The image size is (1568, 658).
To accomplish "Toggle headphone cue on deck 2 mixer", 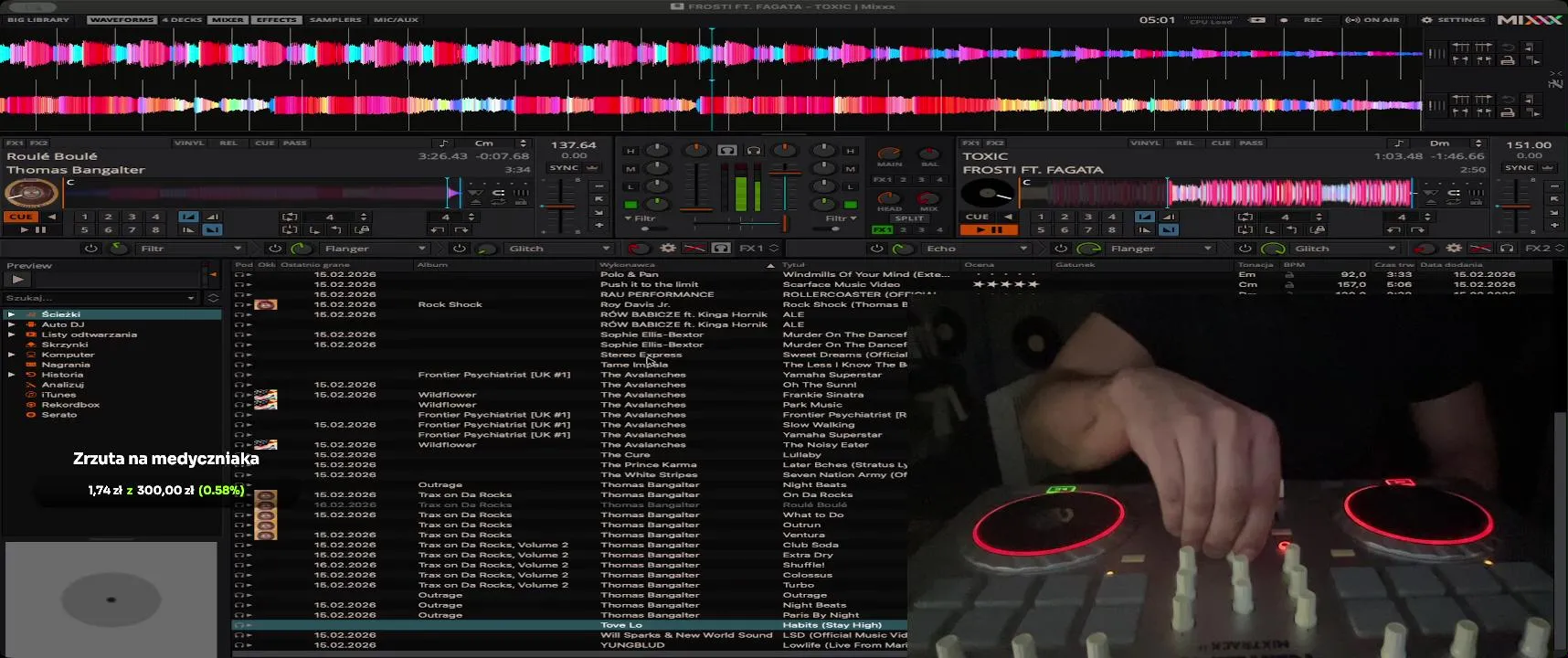I will (753, 150).
